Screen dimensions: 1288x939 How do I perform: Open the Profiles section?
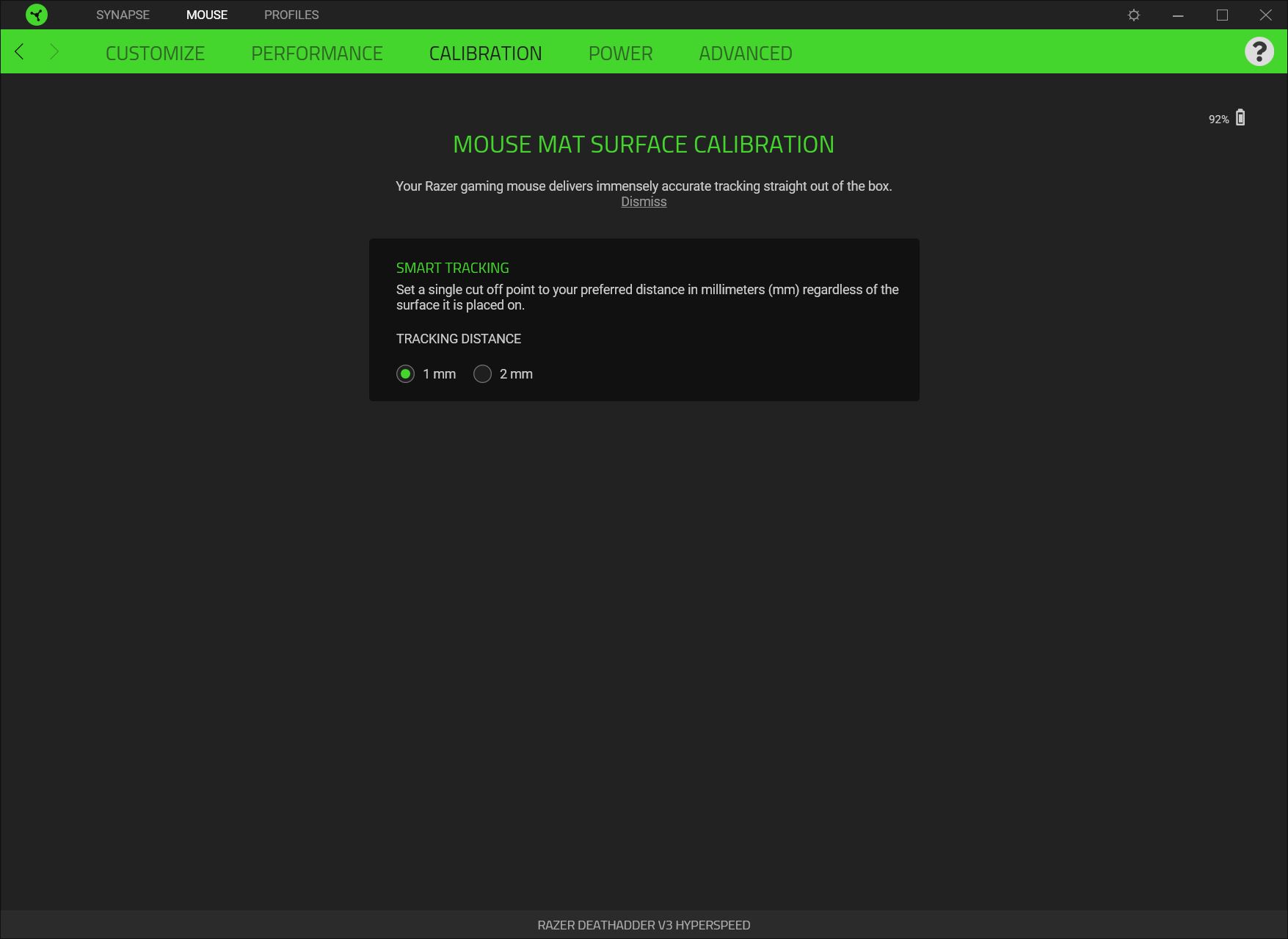pos(291,15)
